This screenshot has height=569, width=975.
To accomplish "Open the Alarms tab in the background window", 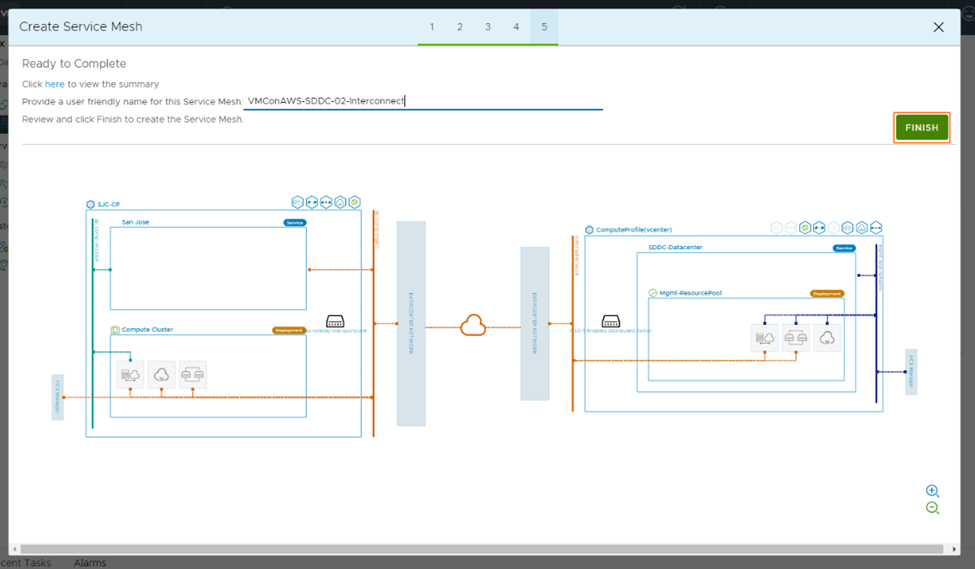I will click(x=90, y=563).
